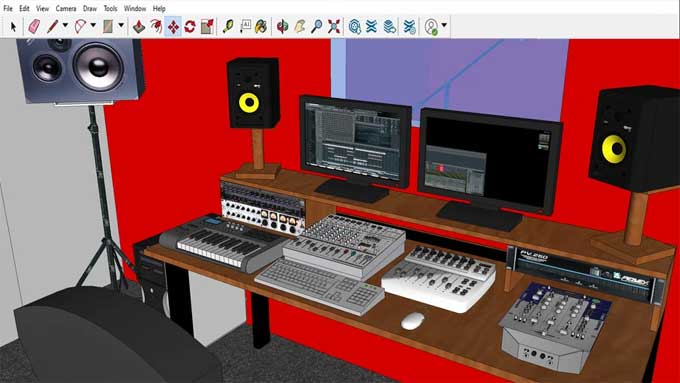Expand the account icon dropdown arrow
Image resolution: width=680 pixels, height=383 pixels.
444,25
